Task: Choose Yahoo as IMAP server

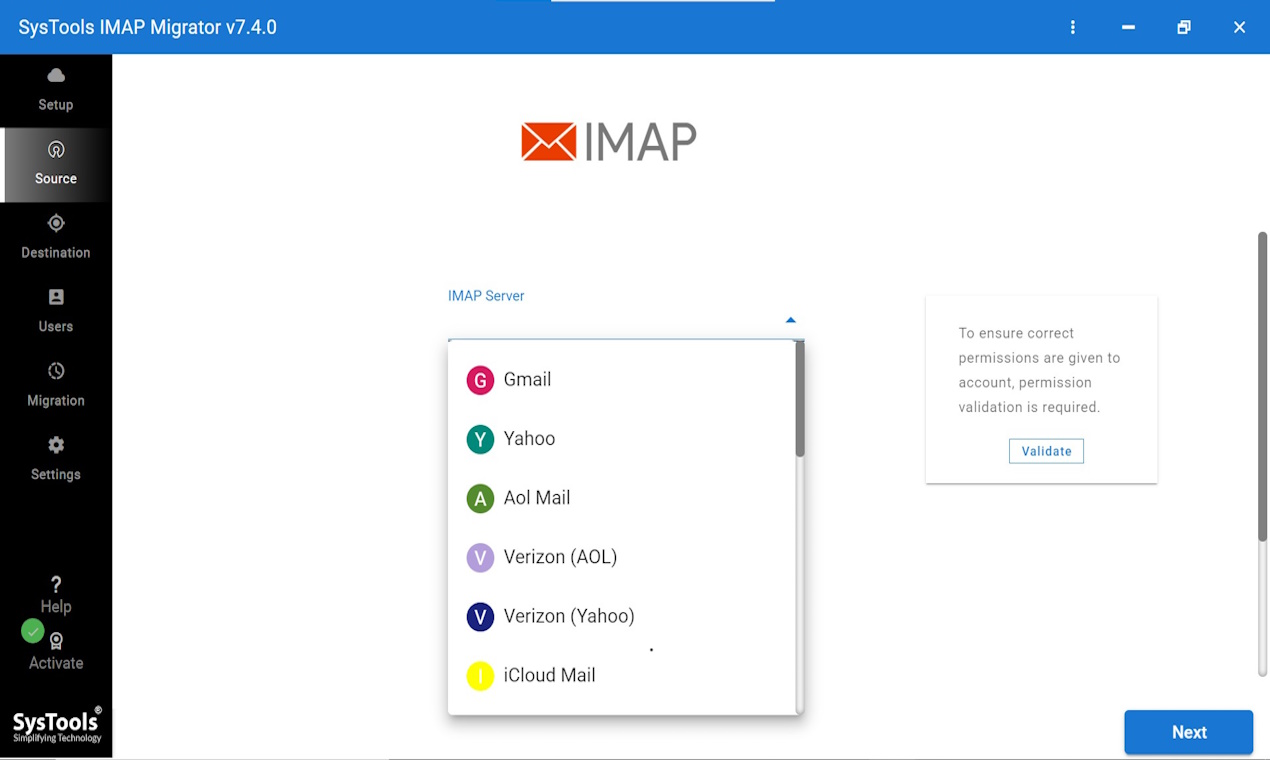Action: point(528,438)
